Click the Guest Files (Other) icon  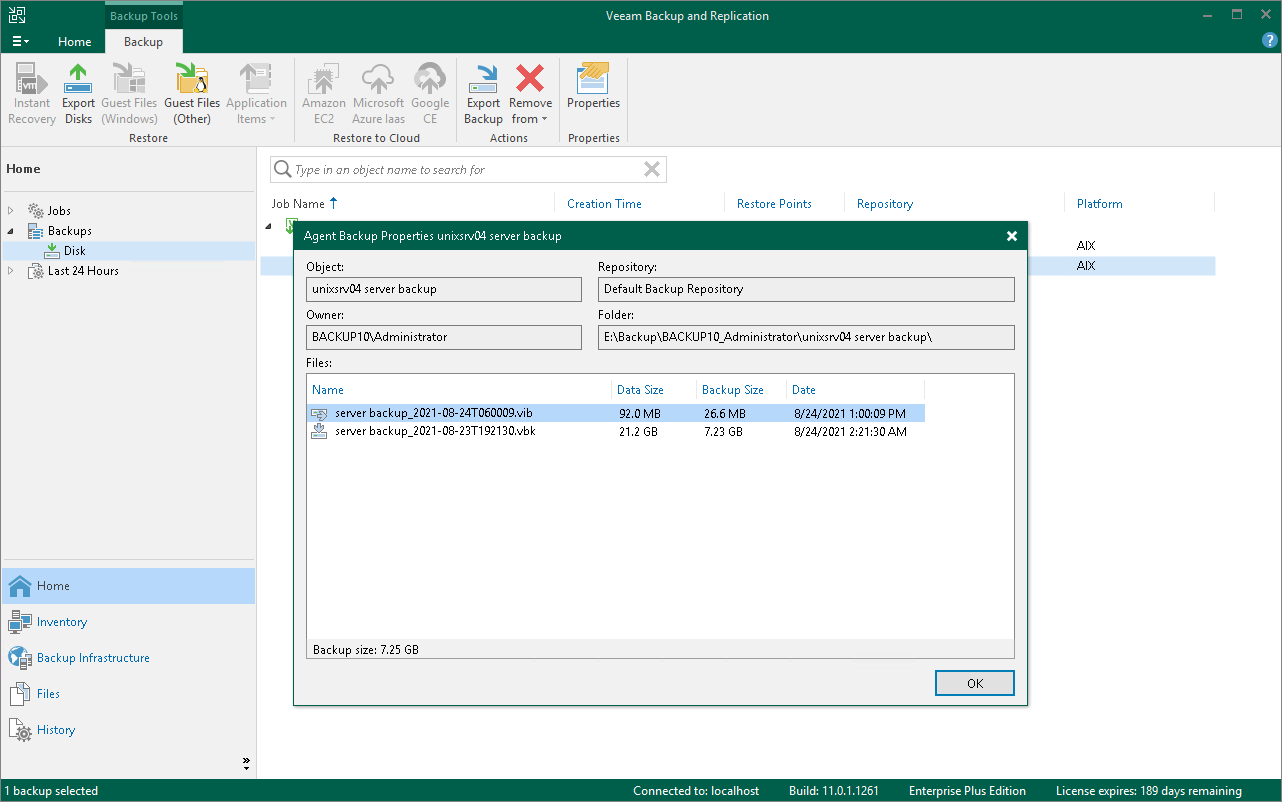click(192, 94)
